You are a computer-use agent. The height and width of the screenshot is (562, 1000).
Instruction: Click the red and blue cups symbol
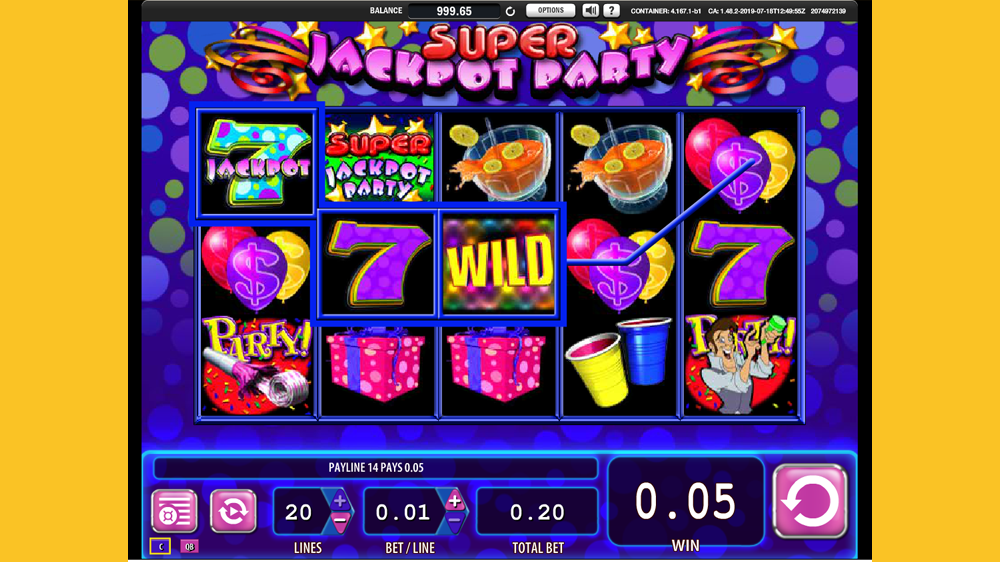pos(619,362)
